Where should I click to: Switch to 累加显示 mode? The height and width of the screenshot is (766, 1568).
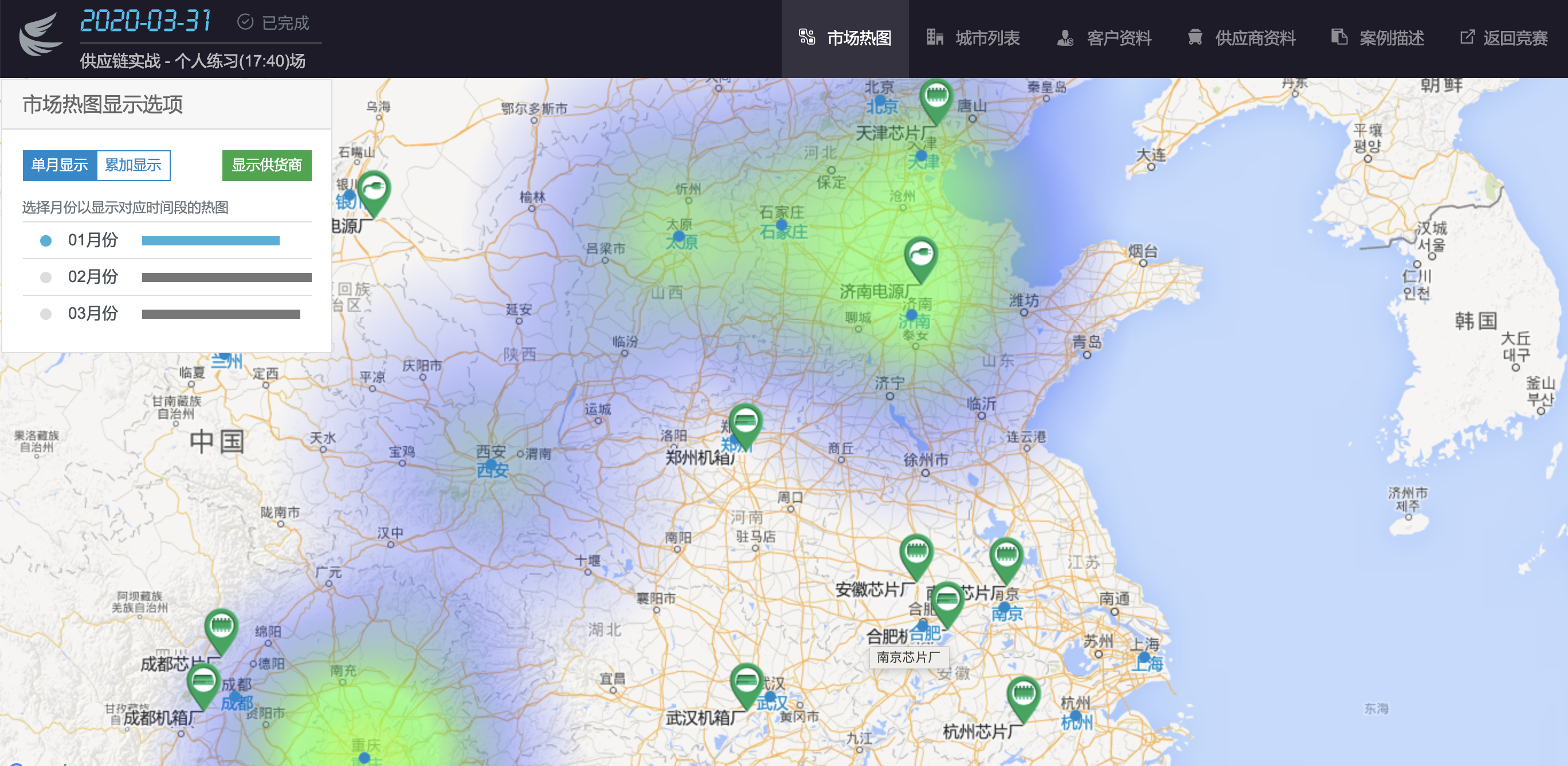(134, 165)
